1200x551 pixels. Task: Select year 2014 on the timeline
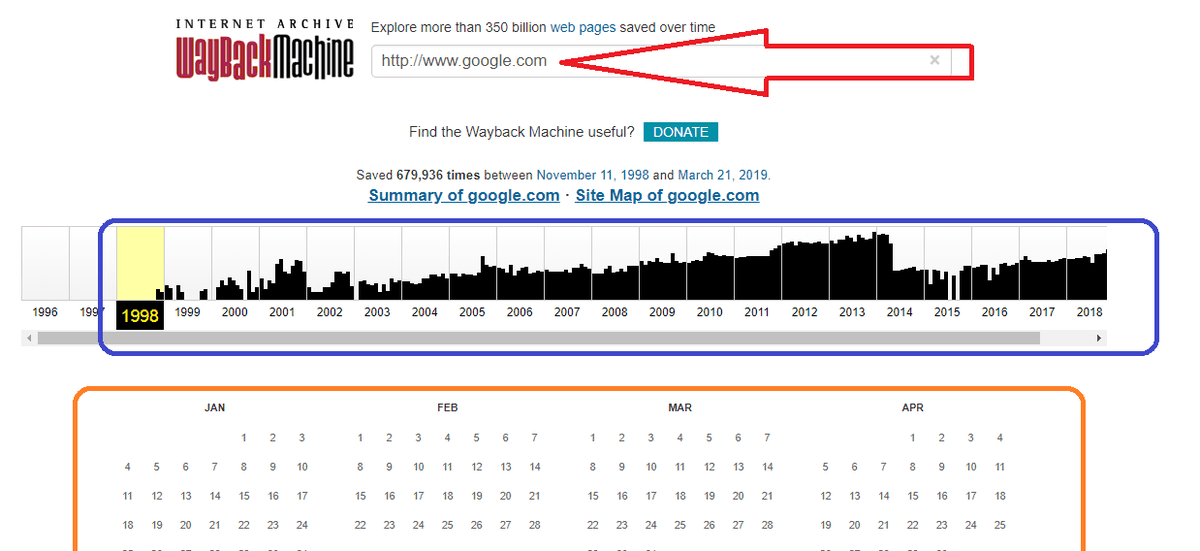coord(900,312)
